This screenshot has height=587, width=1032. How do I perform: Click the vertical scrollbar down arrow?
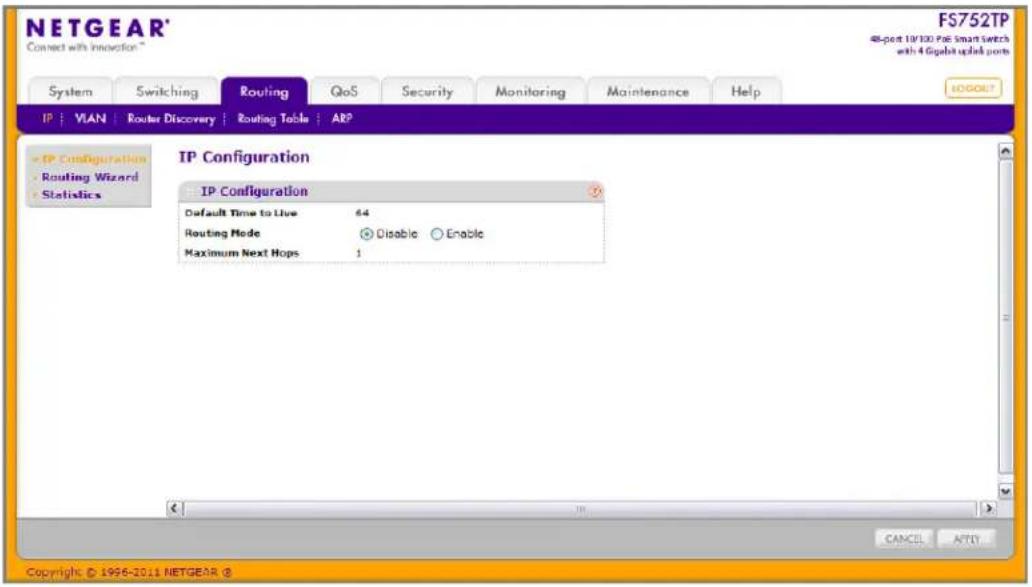tap(1005, 491)
